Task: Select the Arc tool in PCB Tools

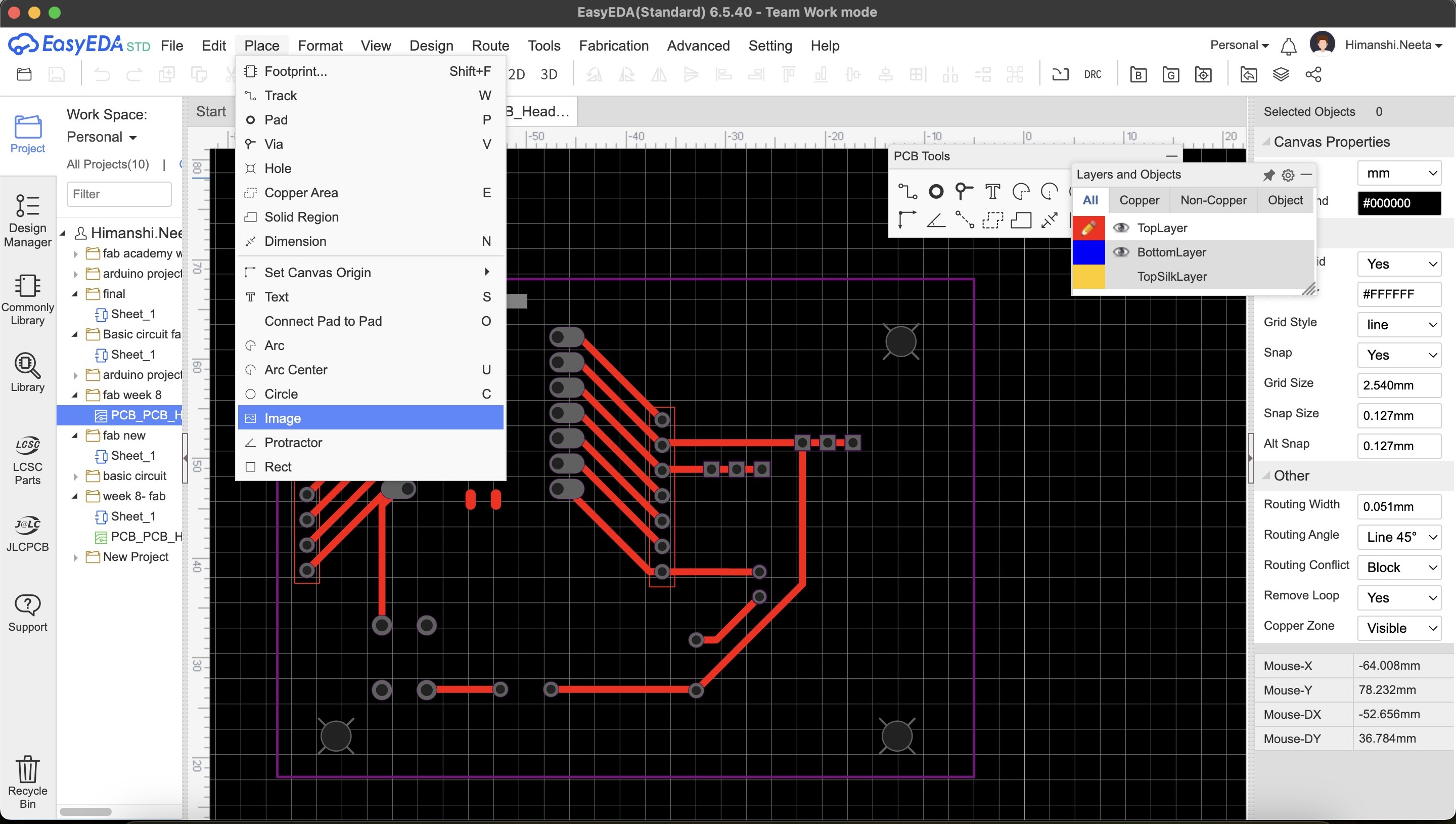Action: click(x=1021, y=192)
